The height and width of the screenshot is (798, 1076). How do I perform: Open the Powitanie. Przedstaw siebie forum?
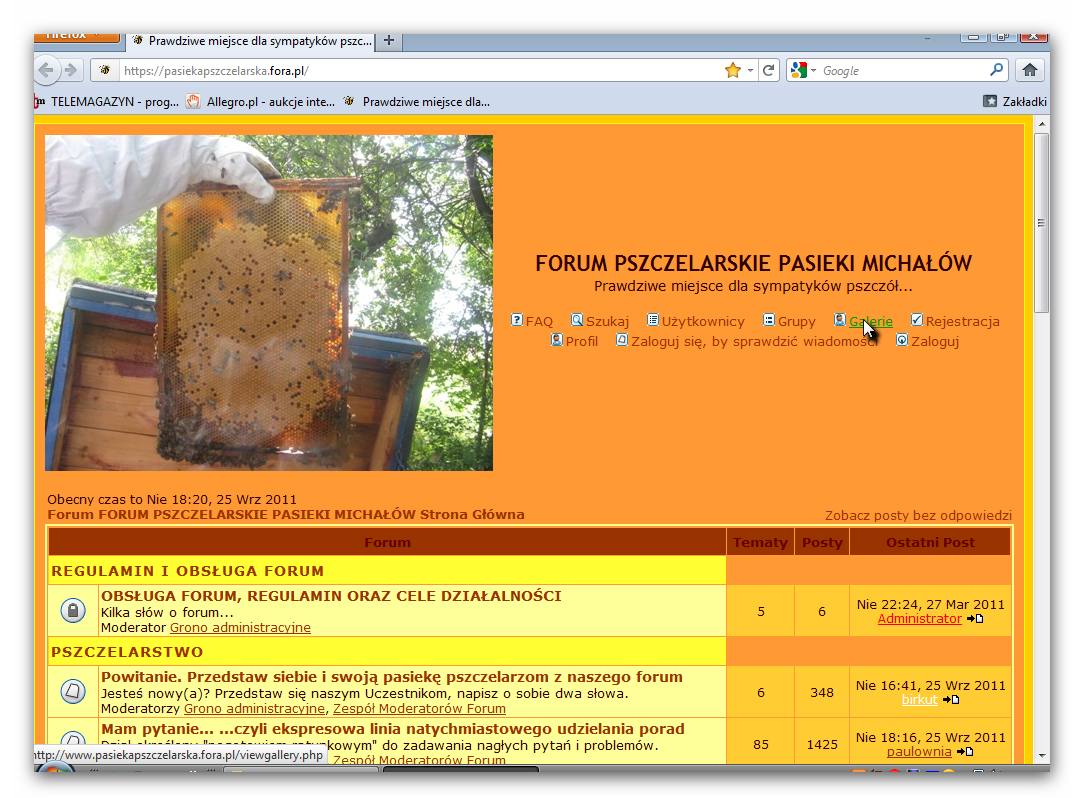(x=392, y=677)
